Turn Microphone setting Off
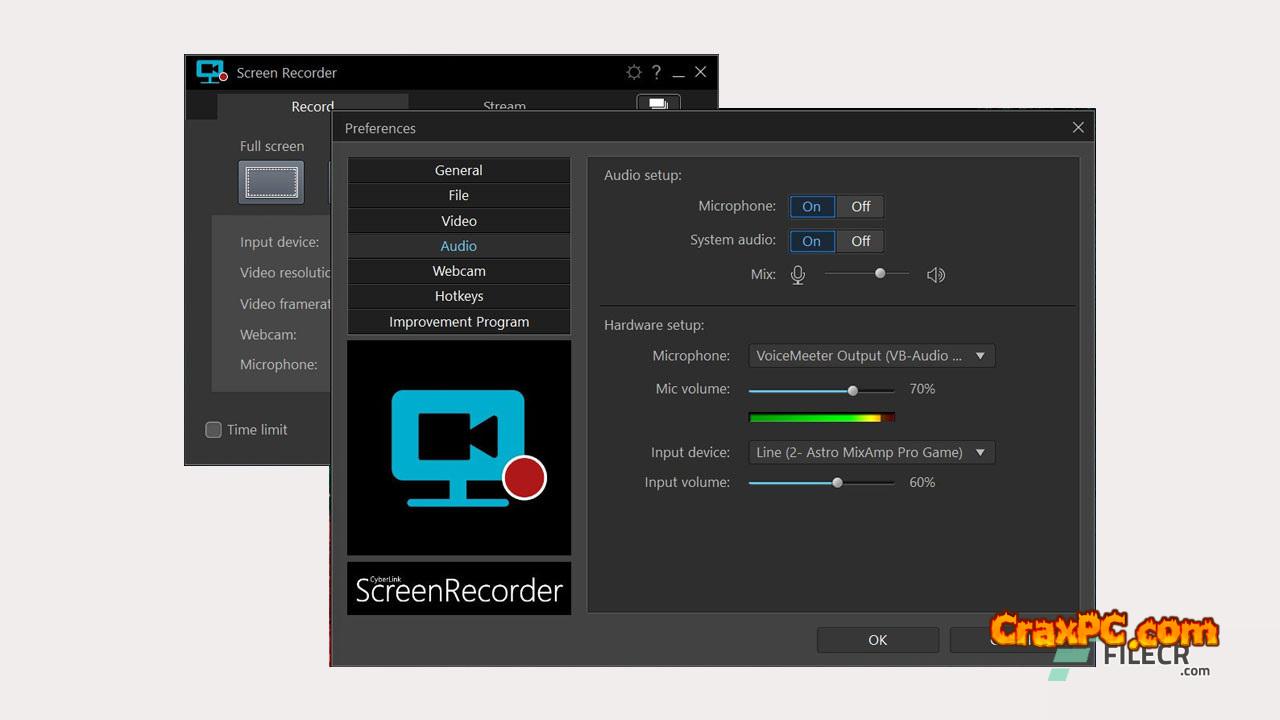The width and height of the screenshot is (1280, 720). click(x=860, y=206)
